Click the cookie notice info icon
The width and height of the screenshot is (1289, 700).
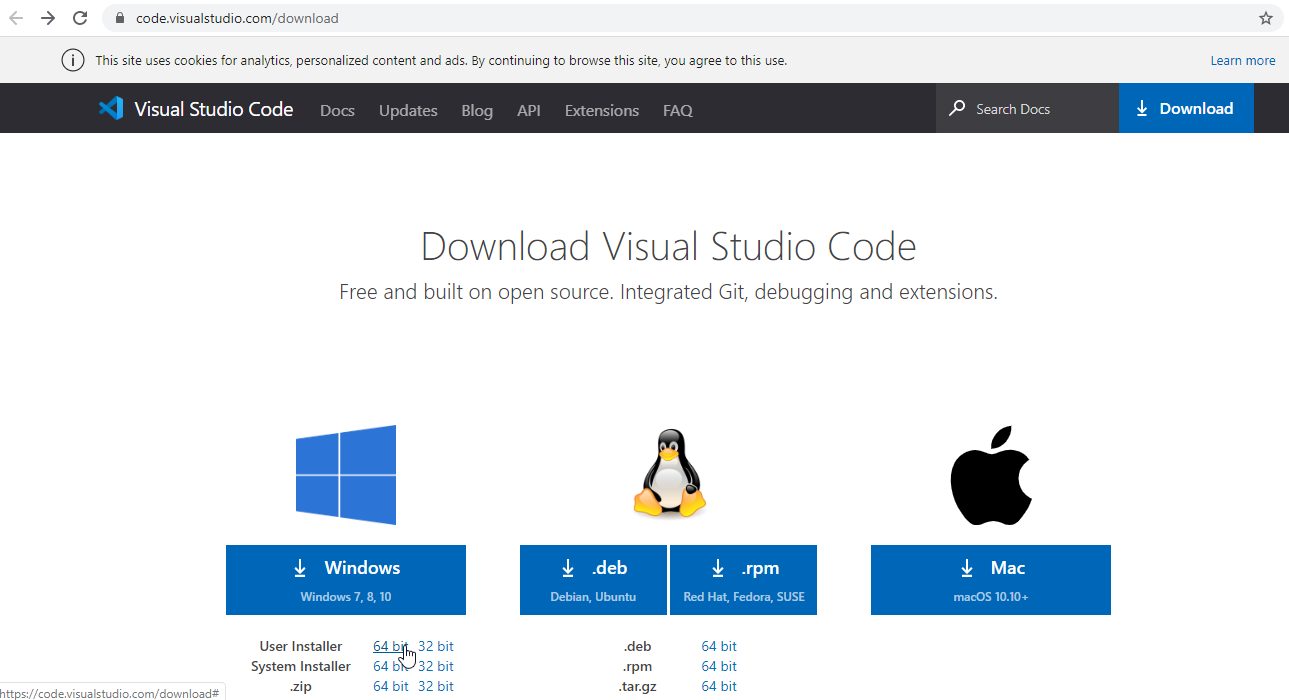coord(73,60)
